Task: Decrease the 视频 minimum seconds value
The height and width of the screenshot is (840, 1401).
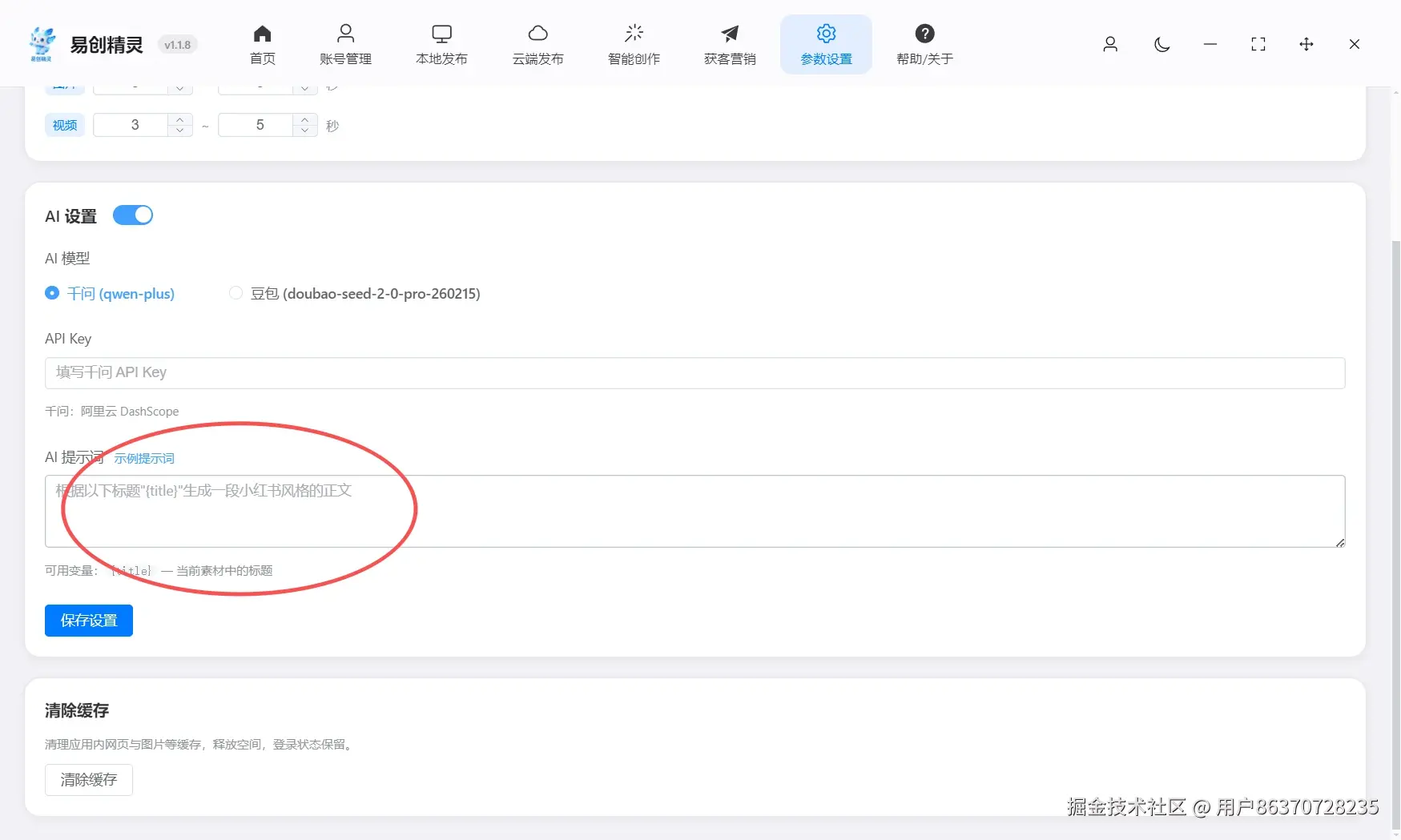Action: (180, 131)
